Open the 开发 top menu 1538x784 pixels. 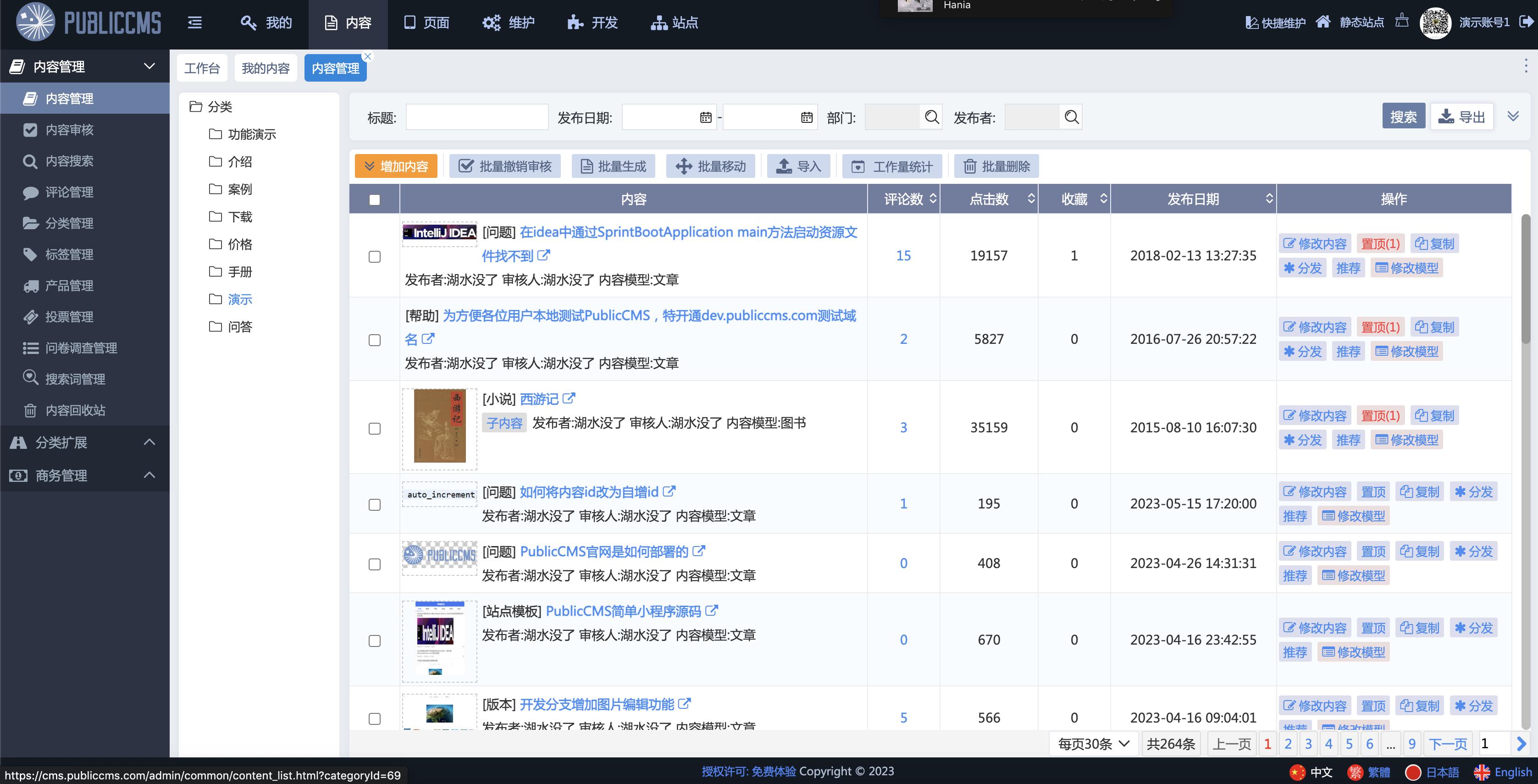point(592,22)
